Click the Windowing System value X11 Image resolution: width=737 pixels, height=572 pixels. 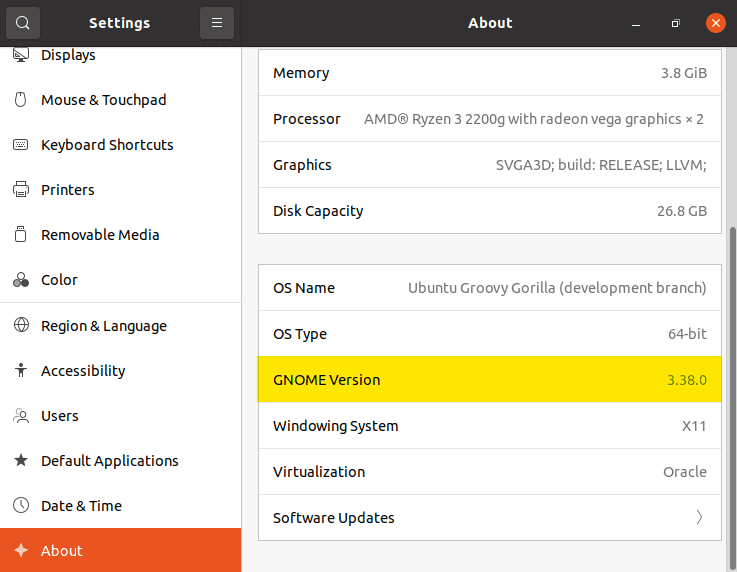point(694,426)
